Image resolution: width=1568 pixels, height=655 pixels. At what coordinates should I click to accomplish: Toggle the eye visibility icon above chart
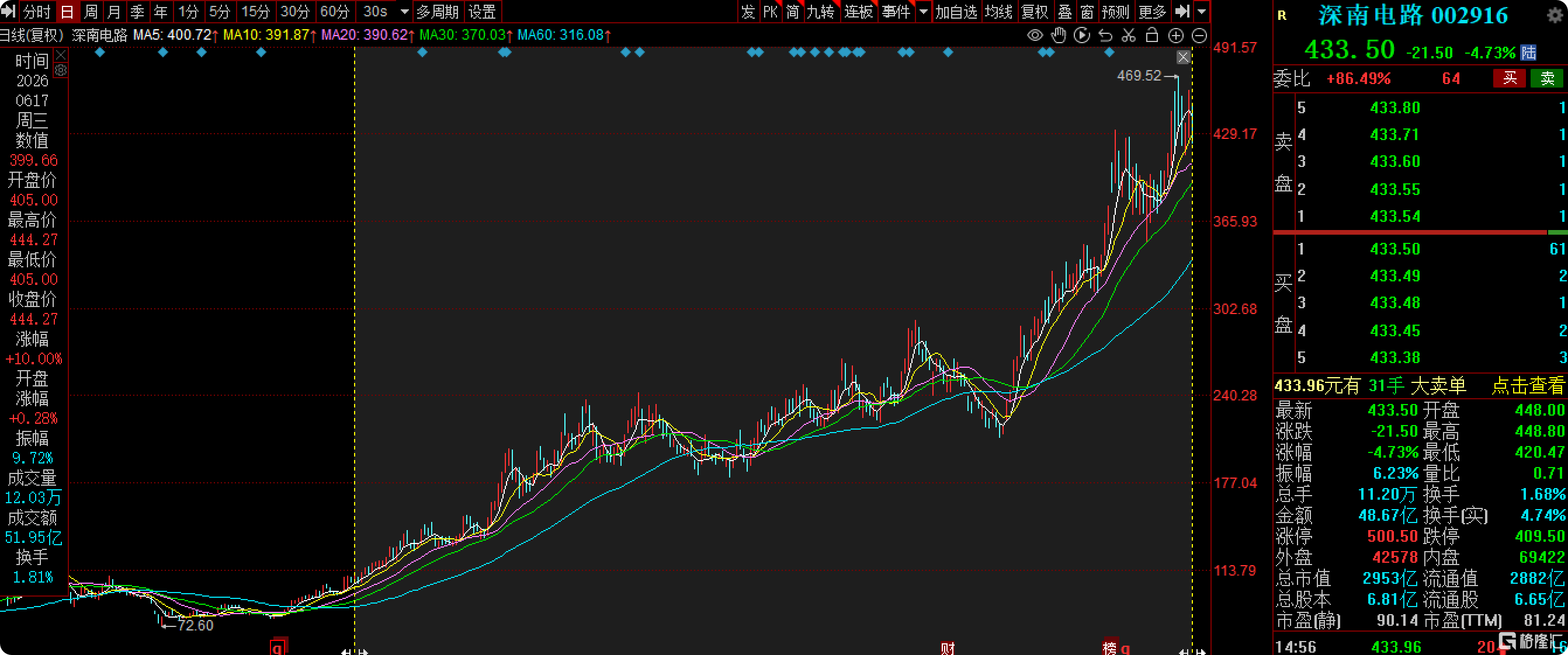(x=1035, y=35)
